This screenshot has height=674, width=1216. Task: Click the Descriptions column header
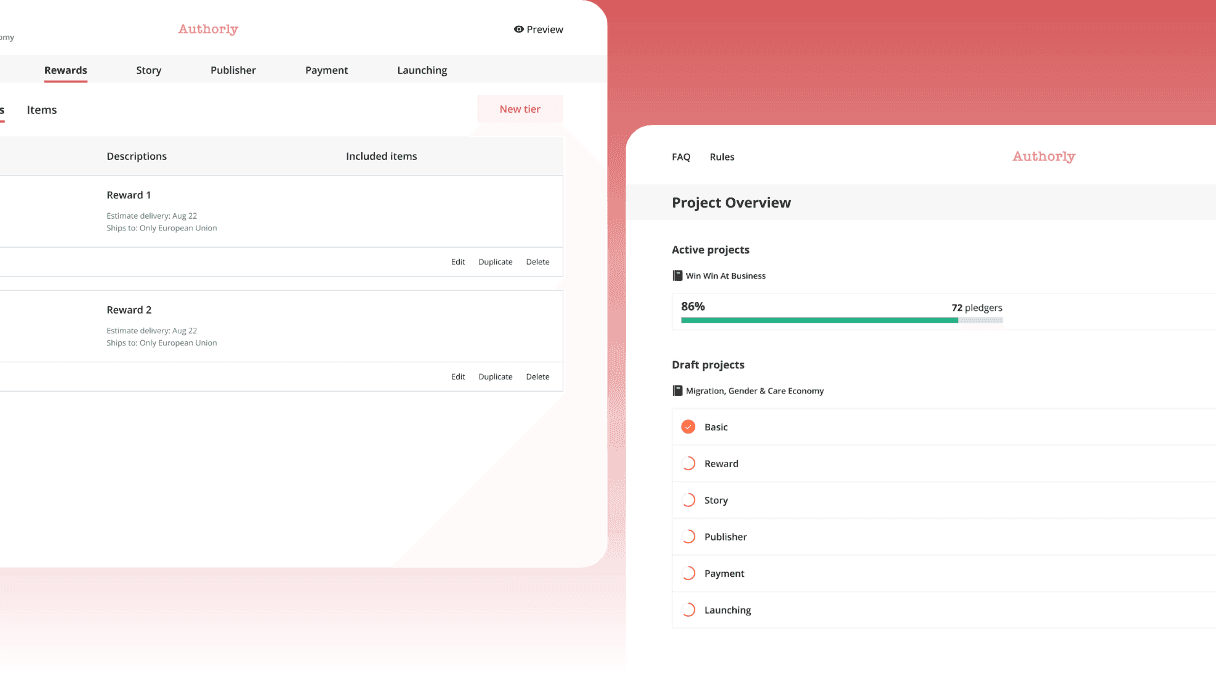pyautogui.click(x=137, y=156)
